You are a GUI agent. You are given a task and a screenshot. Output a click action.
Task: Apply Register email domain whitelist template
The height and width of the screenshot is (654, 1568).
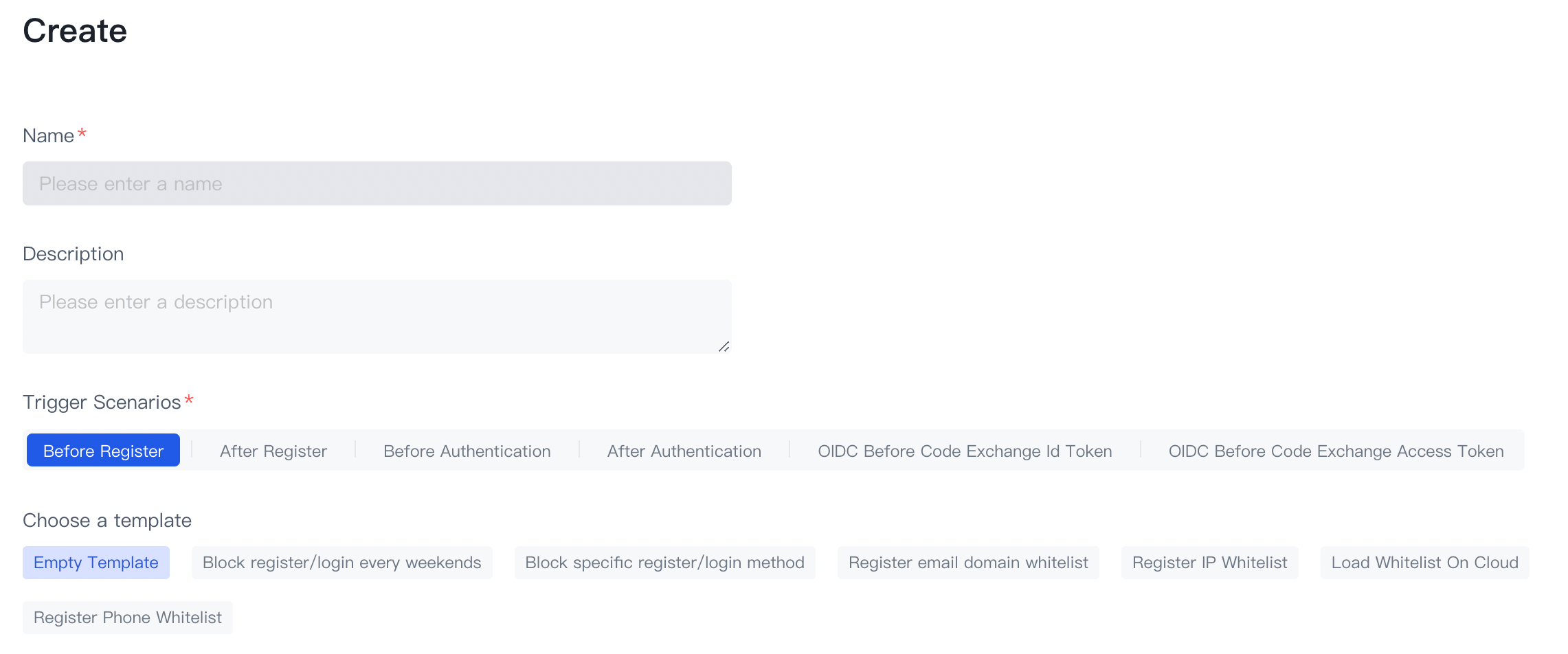967,563
